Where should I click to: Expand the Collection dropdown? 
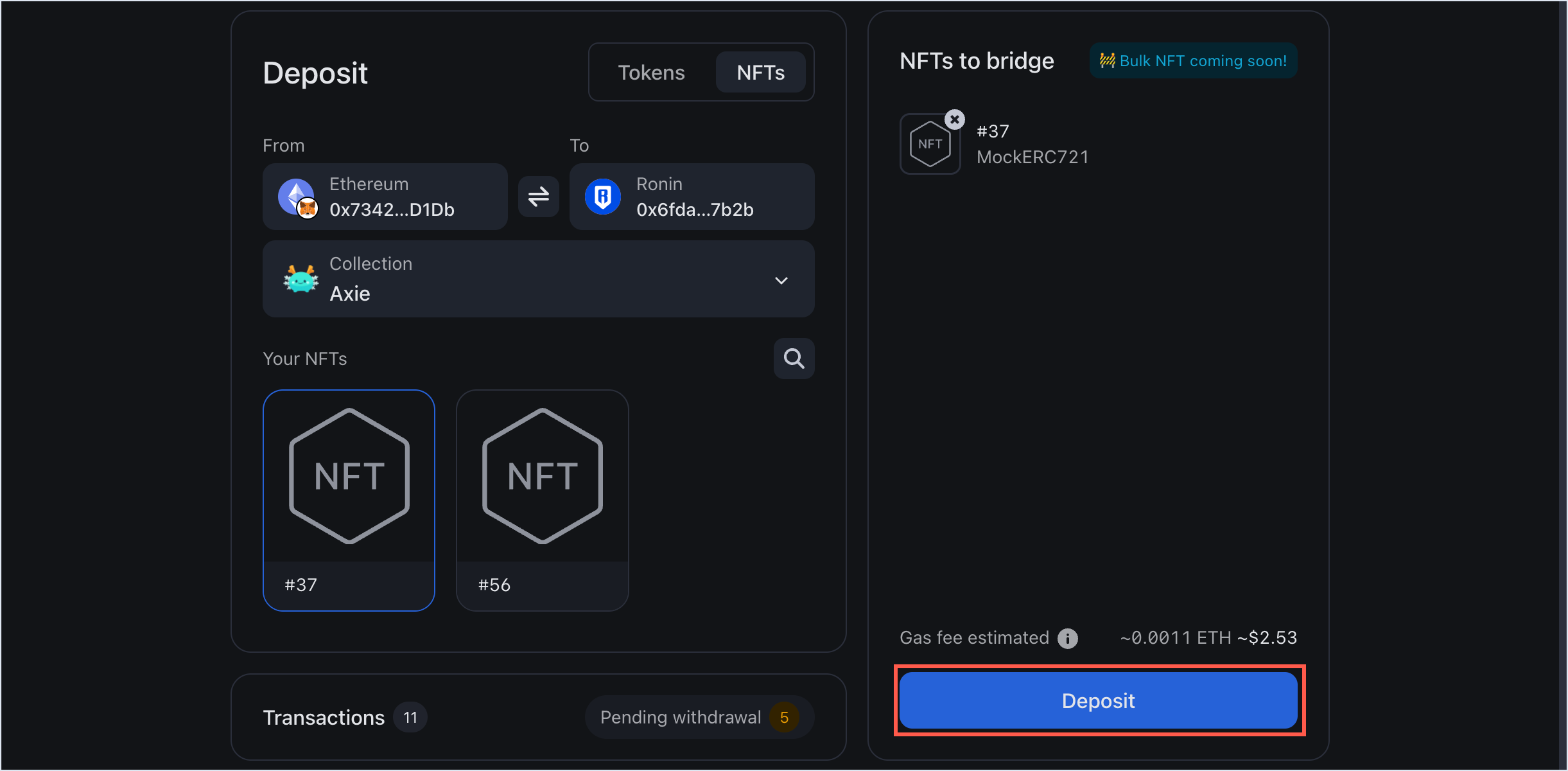point(781,280)
